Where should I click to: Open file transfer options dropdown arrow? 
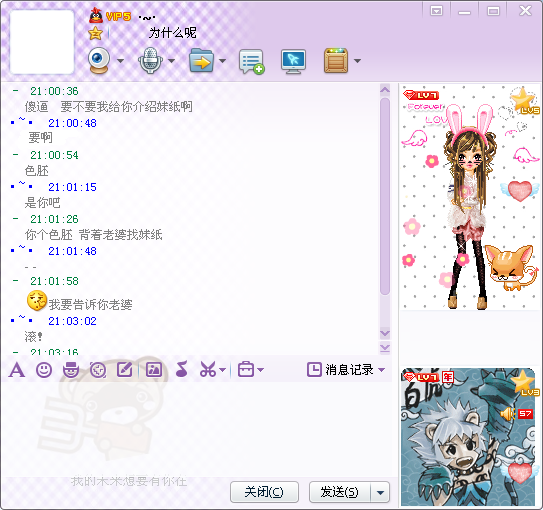(222, 61)
